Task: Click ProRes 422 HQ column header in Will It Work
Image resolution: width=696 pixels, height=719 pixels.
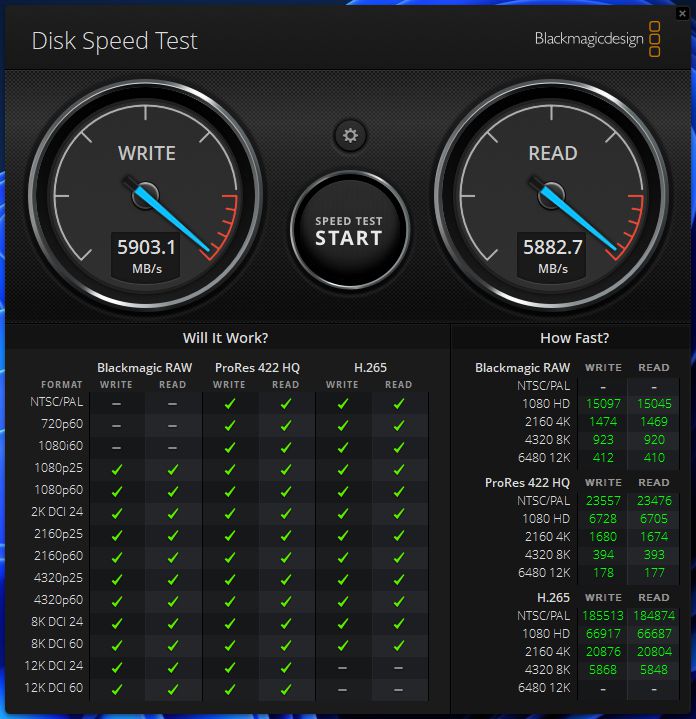Action: tap(257, 368)
